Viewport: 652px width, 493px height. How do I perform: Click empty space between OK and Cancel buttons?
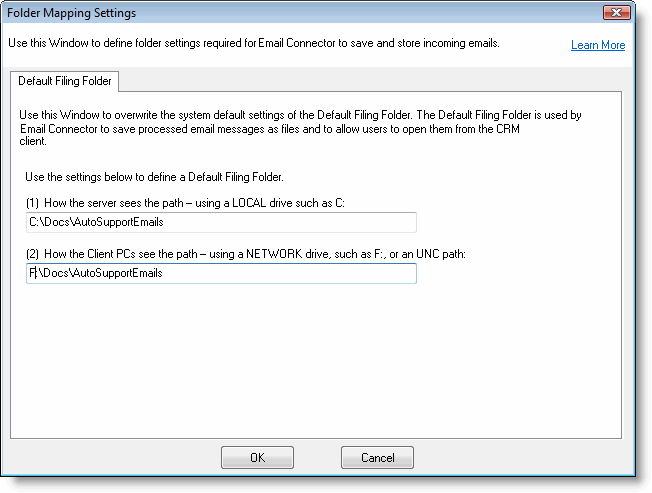[317, 457]
